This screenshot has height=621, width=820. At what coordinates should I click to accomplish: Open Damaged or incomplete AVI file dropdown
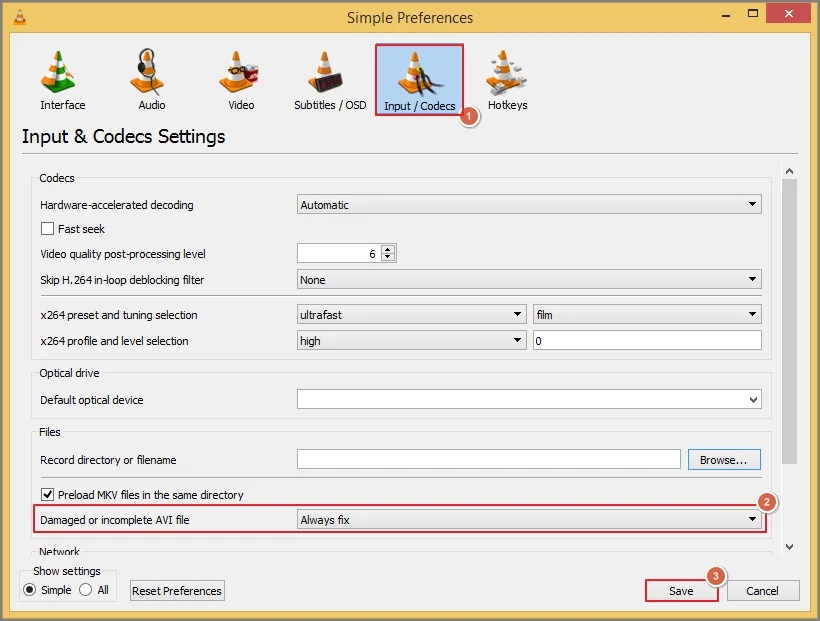click(529, 520)
